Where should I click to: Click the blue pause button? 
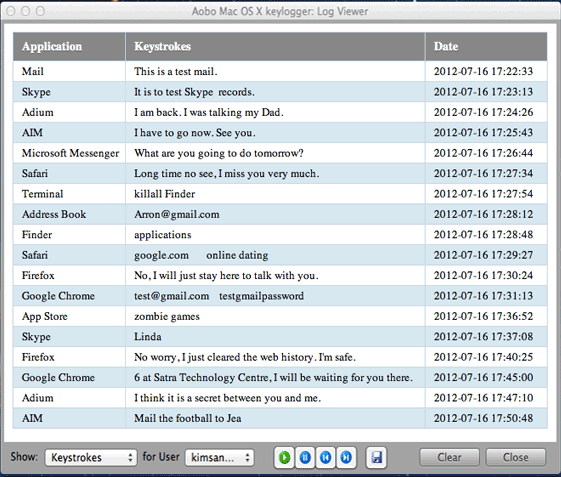point(305,457)
